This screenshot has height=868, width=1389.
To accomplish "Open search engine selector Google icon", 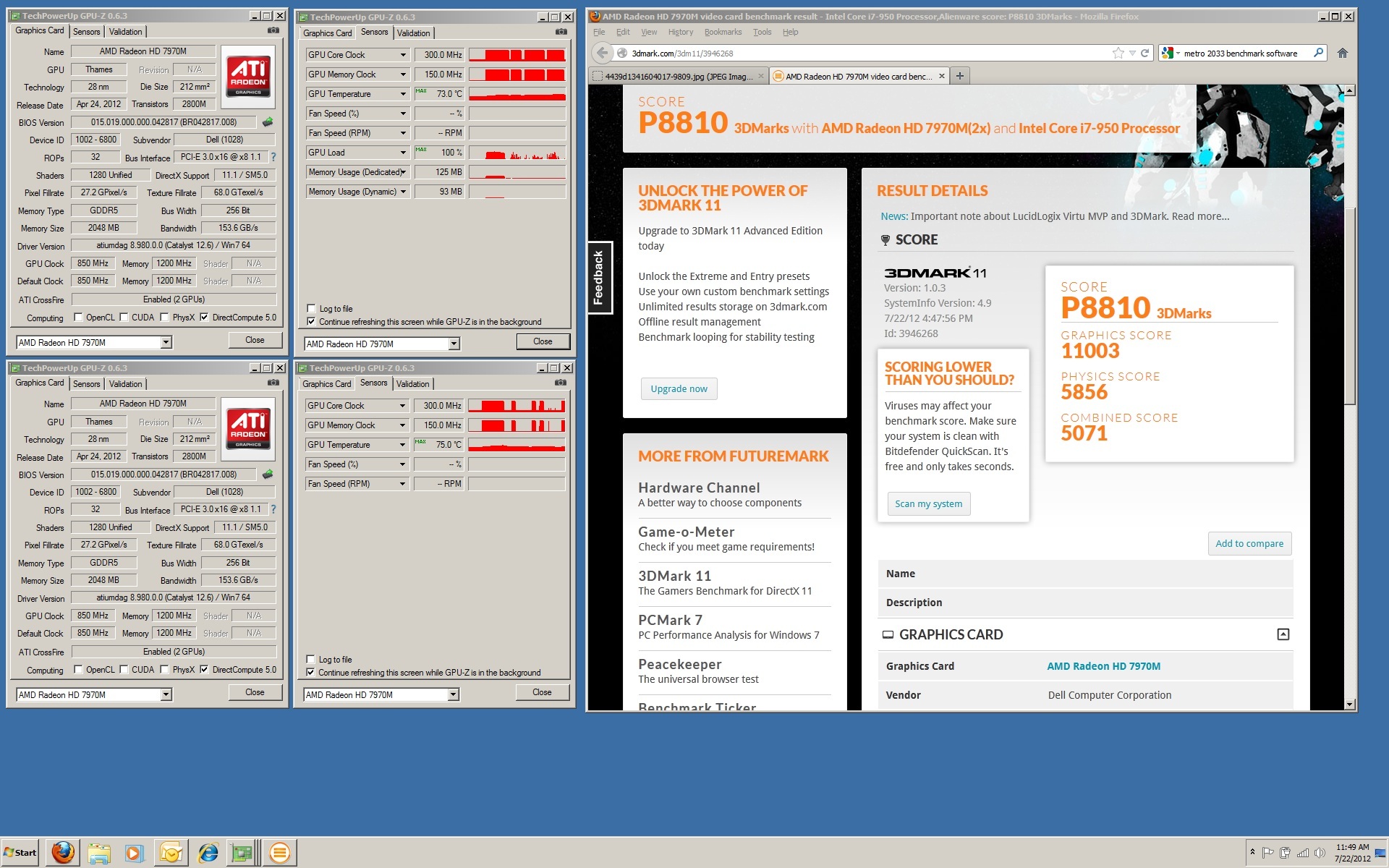I will coord(1171,53).
